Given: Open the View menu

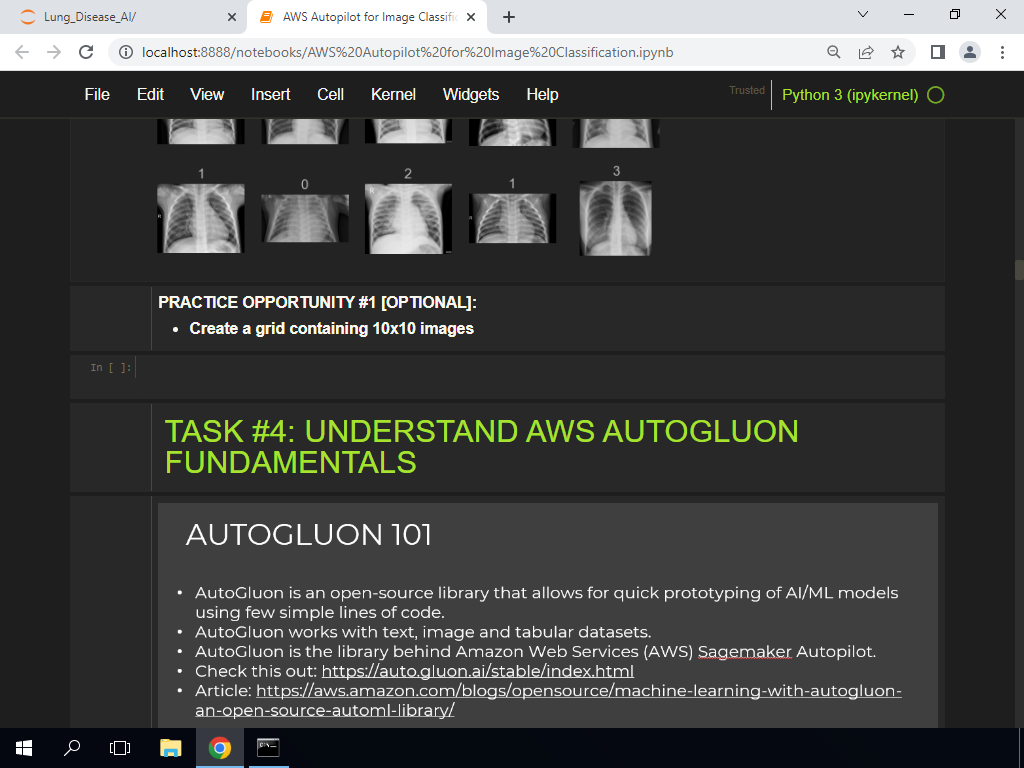Looking at the screenshot, I should pos(207,95).
